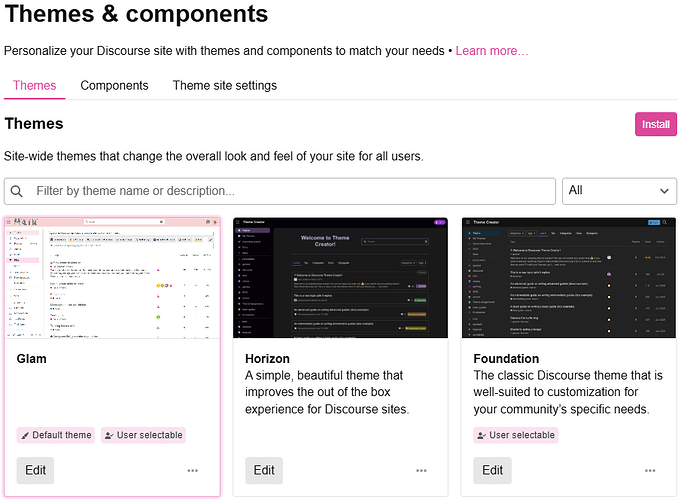Viewport: 681px width, 500px height.
Task: Open the Horizon theme preview thumbnail
Action: [340, 278]
